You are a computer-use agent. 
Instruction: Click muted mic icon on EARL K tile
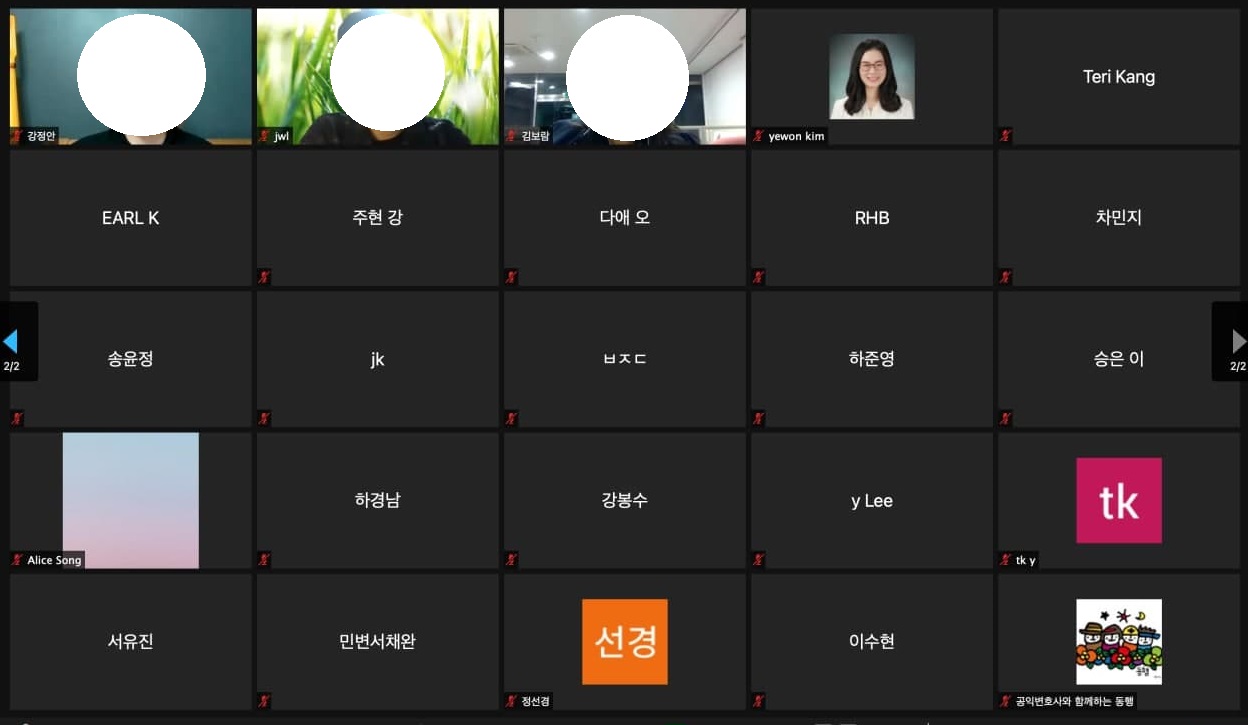(x=17, y=277)
